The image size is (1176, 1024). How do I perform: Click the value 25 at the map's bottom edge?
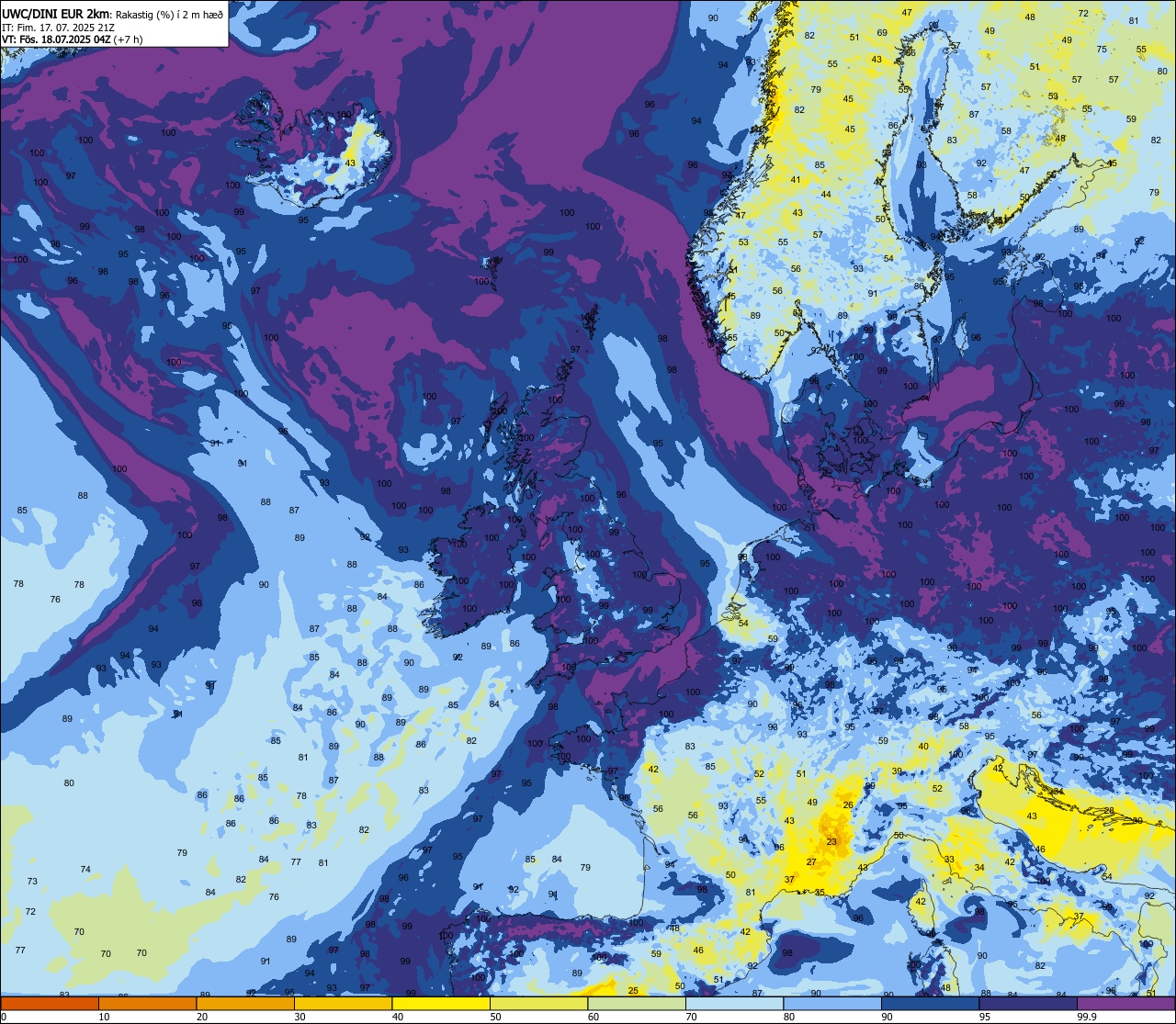point(633,990)
